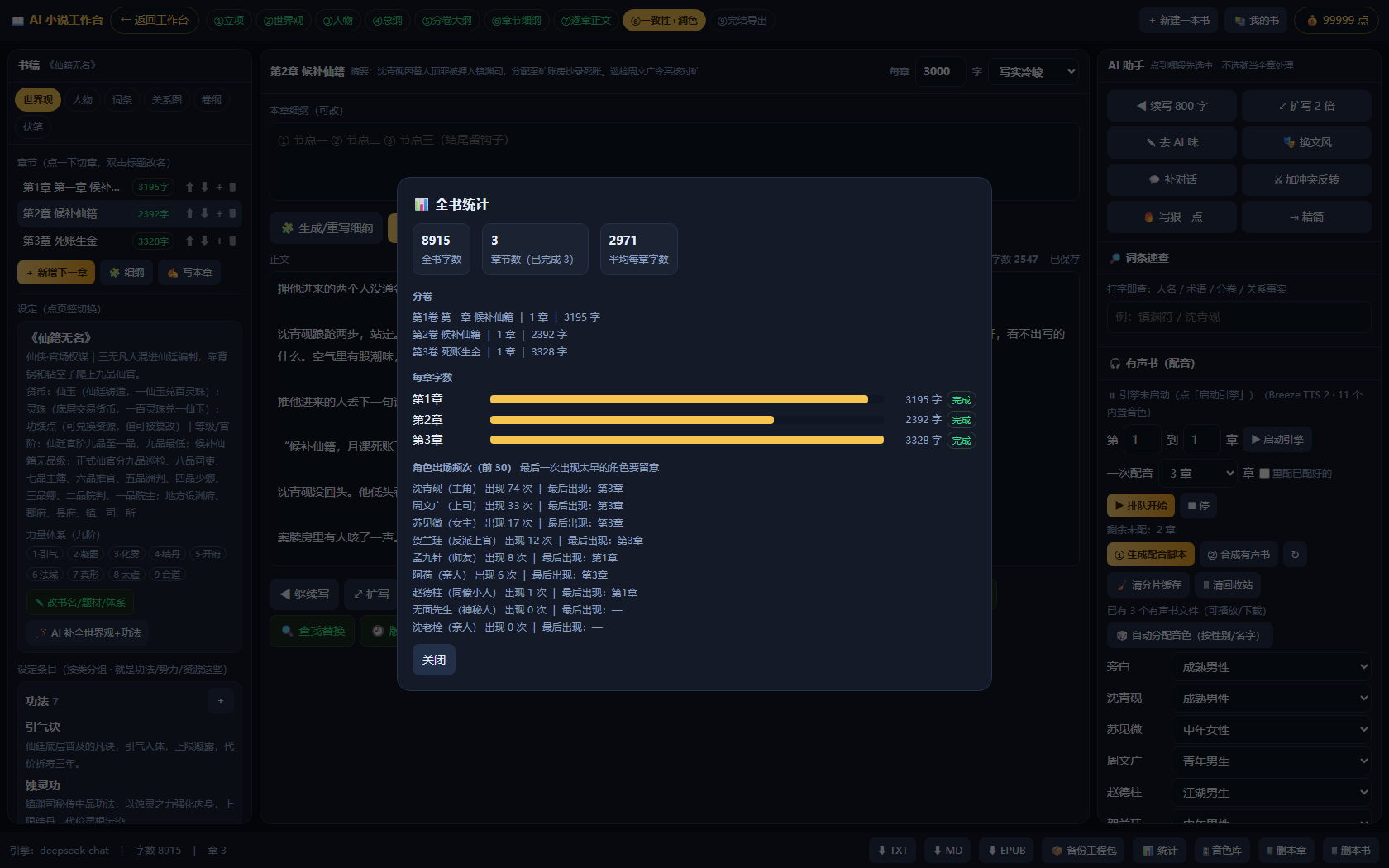Delete chapter 第3章 死账生金 via trash icon
Viewport: 1389px width, 868px height.
(x=232, y=241)
